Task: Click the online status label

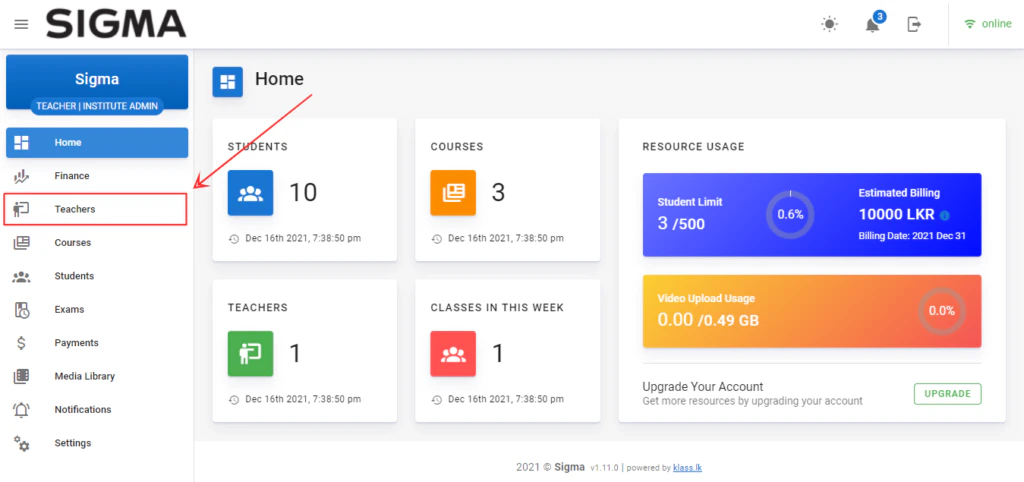Action: point(997,24)
